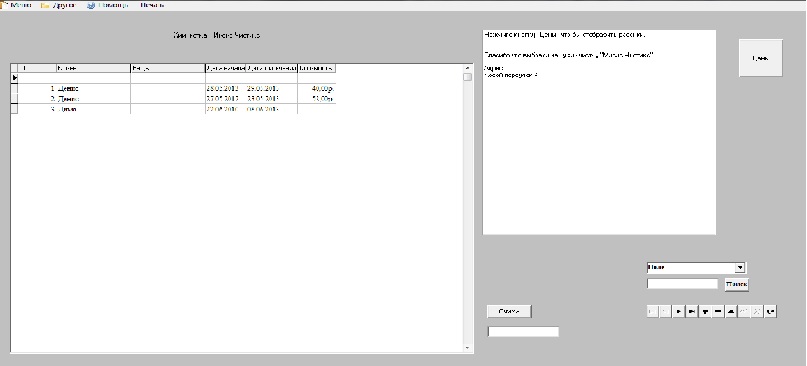Click the row selector box of row 3

click(14, 109)
